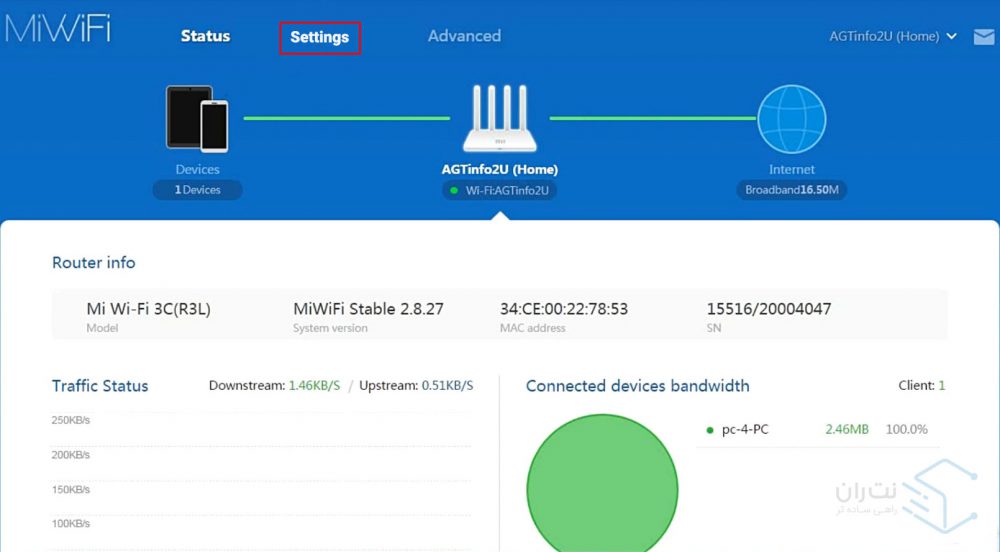The image size is (1000, 552).
Task: Click the green Wi-Fi status dot
Action: click(455, 190)
